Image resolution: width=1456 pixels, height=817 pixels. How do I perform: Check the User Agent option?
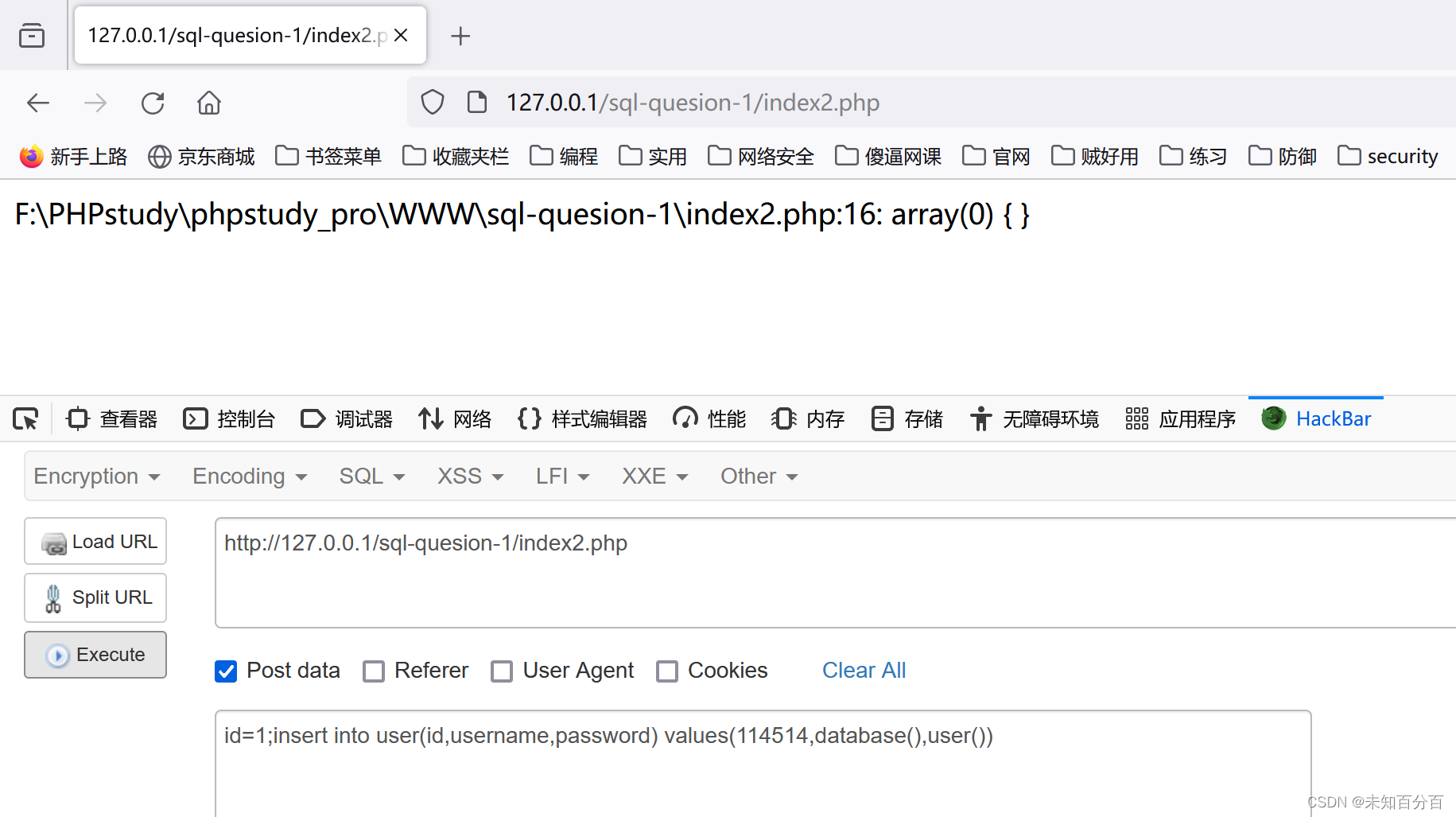pyautogui.click(x=502, y=671)
